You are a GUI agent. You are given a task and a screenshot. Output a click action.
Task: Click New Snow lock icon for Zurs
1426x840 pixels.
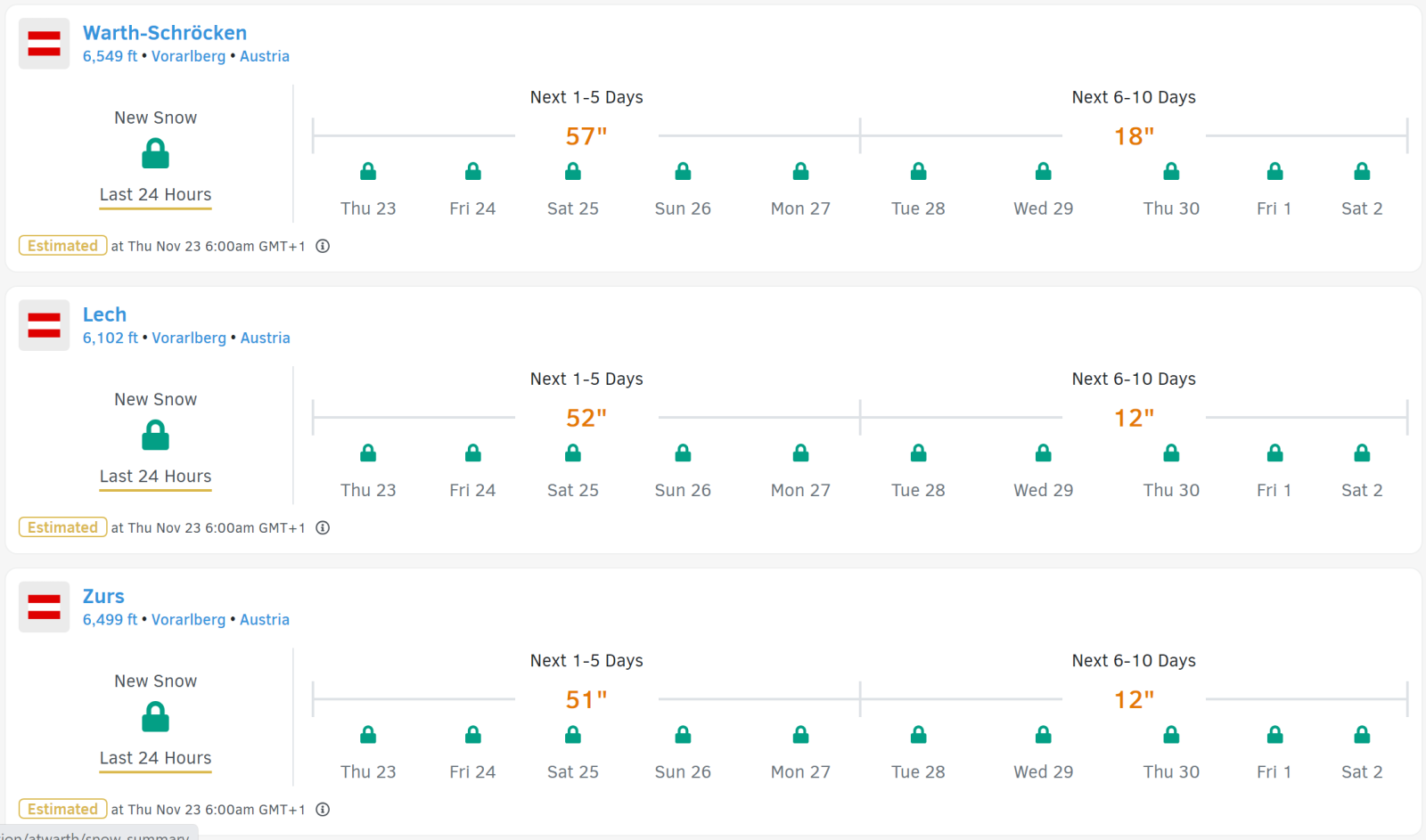tap(155, 716)
